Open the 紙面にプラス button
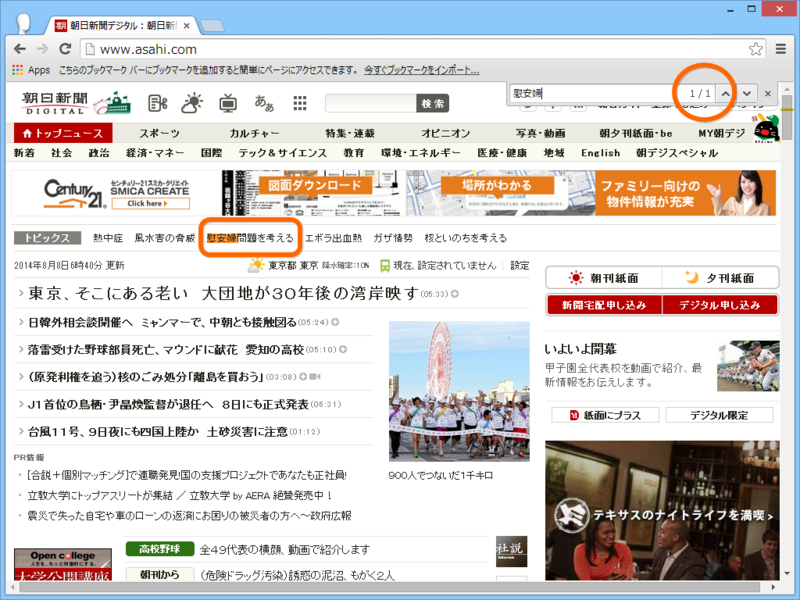This screenshot has height=600, width=800. tap(605, 415)
